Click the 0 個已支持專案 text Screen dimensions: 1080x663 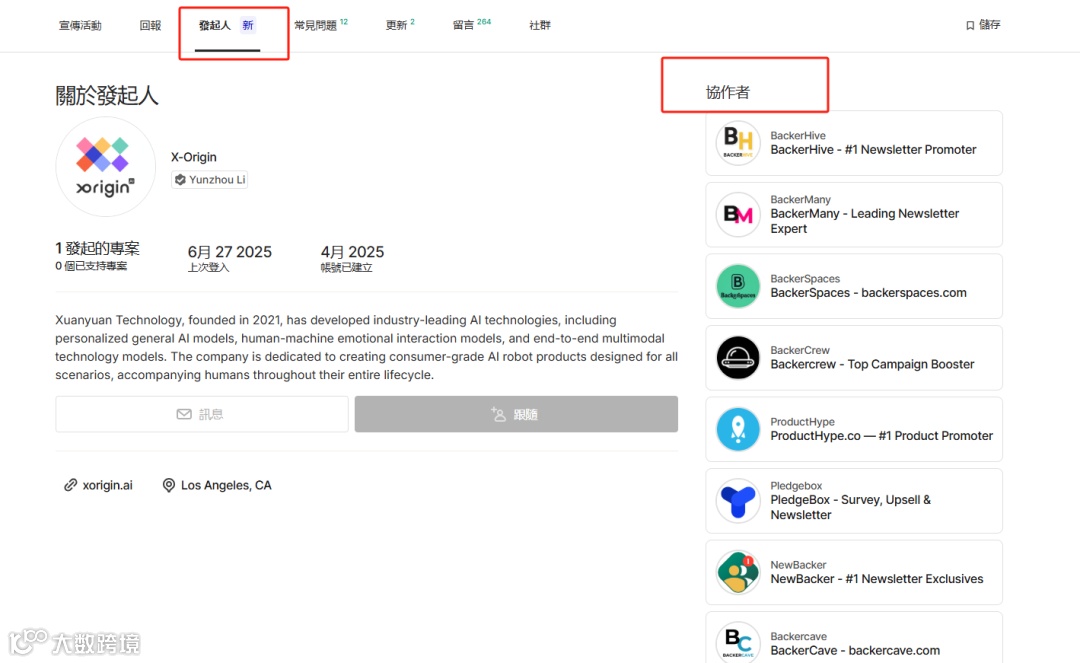coord(91,266)
